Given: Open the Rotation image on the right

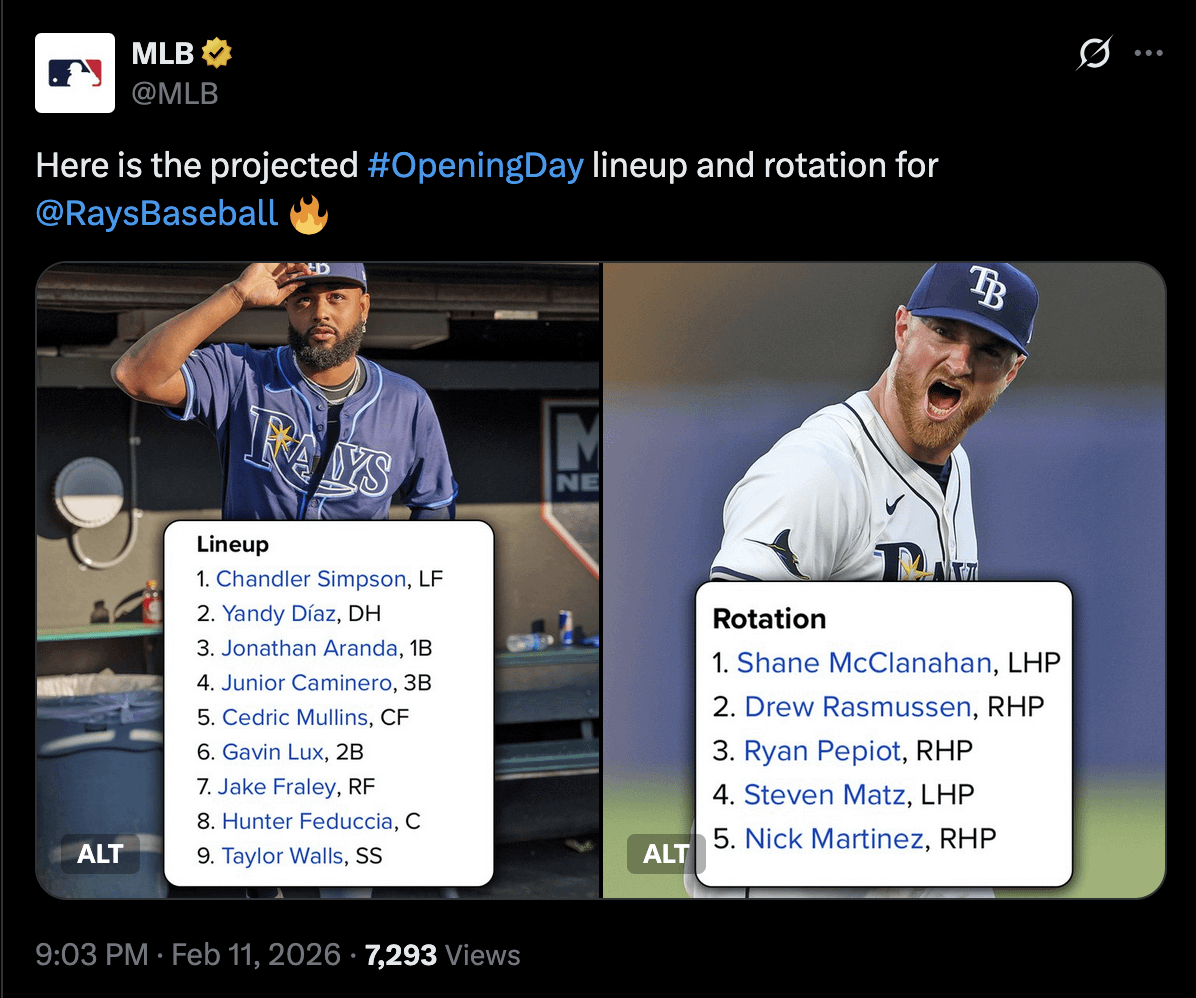Looking at the screenshot, I should 884,420.
